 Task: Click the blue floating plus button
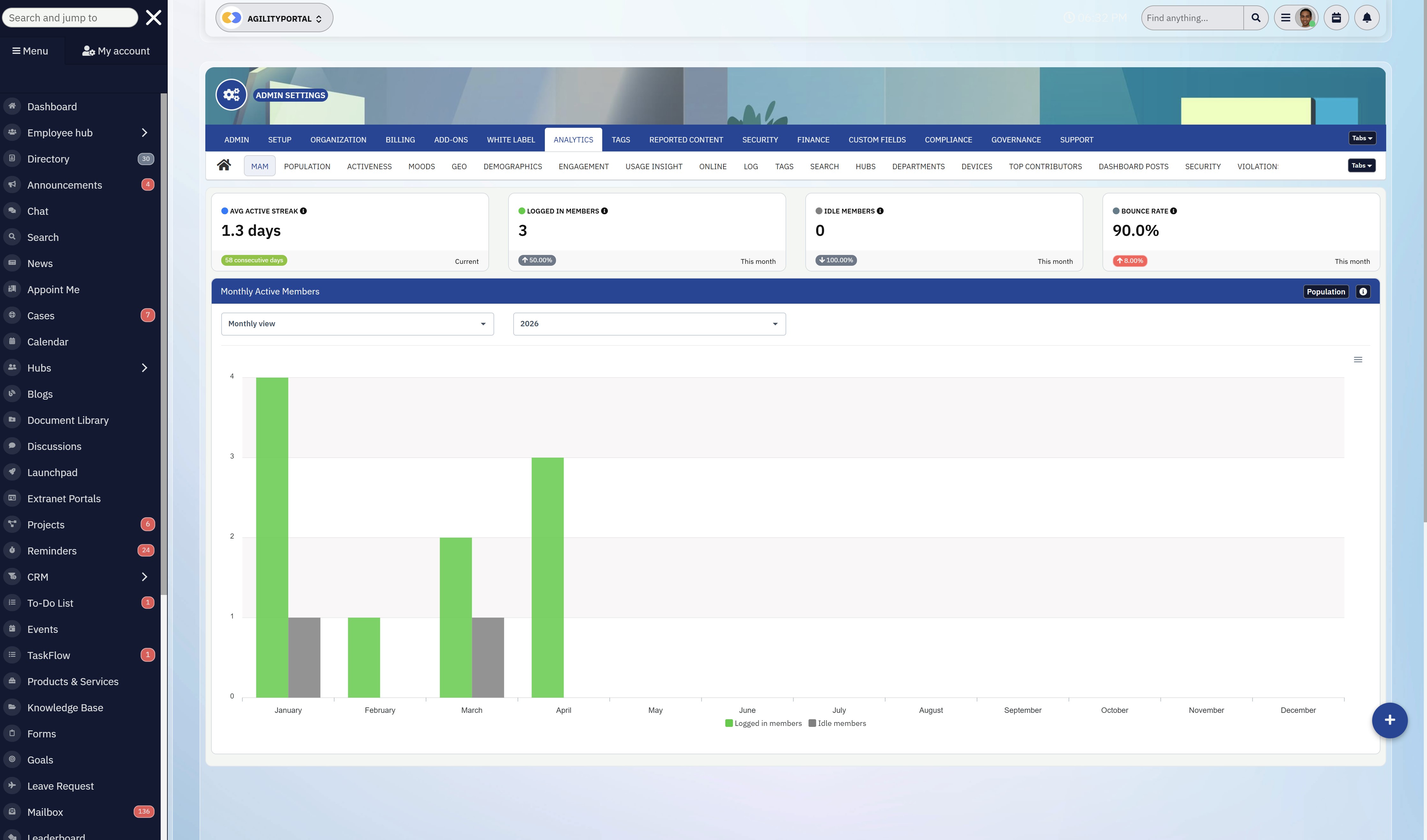[1389, 720]
